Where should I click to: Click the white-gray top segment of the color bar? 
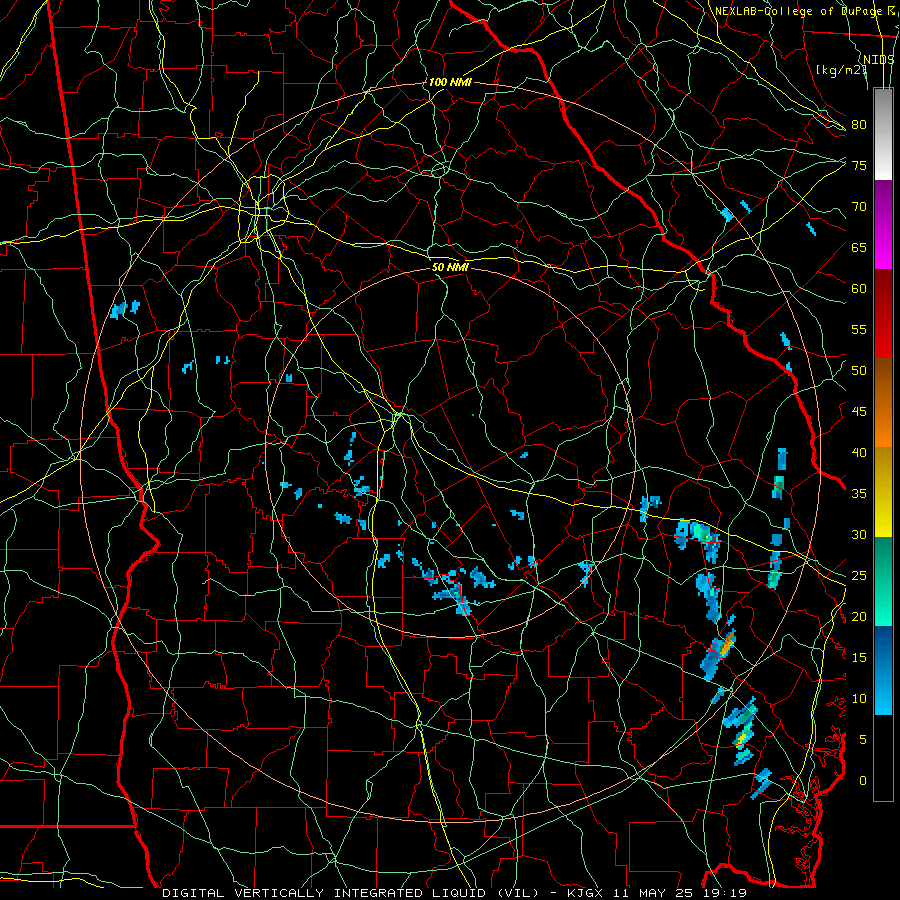[x=883, y=134]
